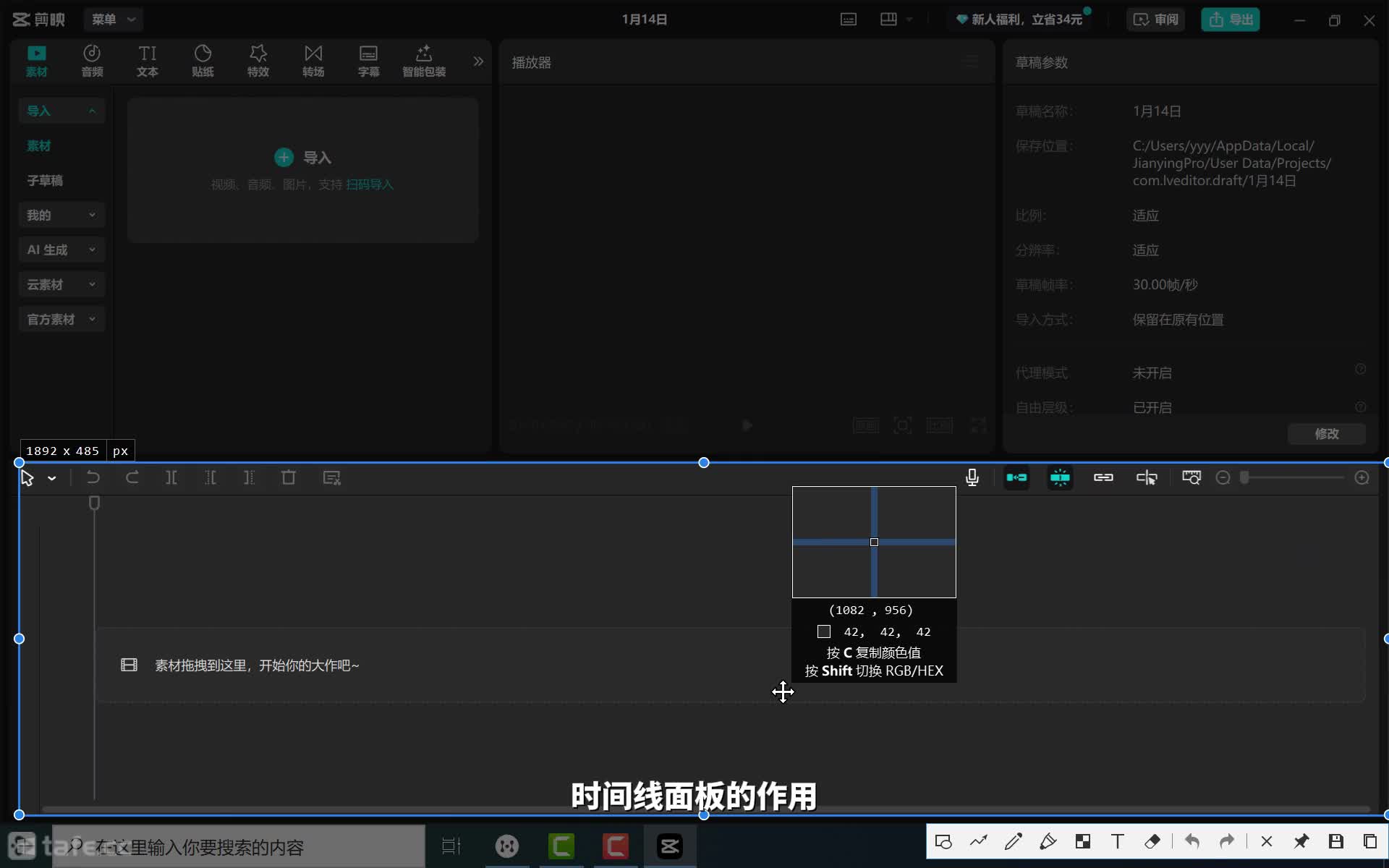Open the layout switcher icon
The image size is (1389, 868).
[889, 20]
